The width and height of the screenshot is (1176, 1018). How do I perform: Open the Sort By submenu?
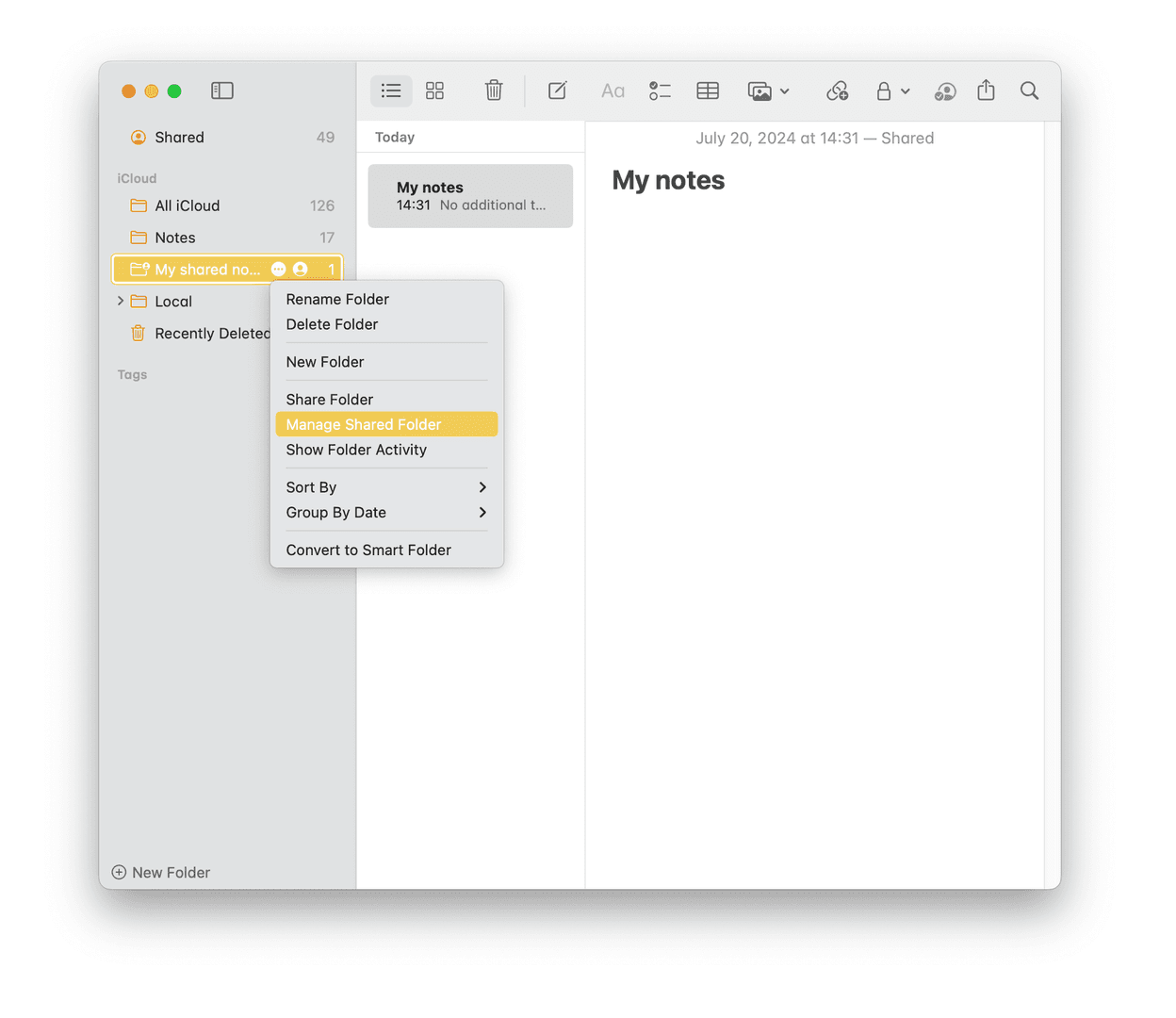coord(386,487)
